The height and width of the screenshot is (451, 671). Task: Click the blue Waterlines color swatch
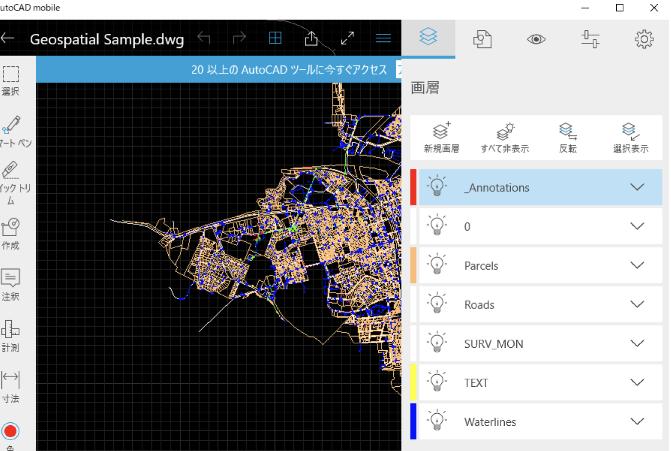413,421
